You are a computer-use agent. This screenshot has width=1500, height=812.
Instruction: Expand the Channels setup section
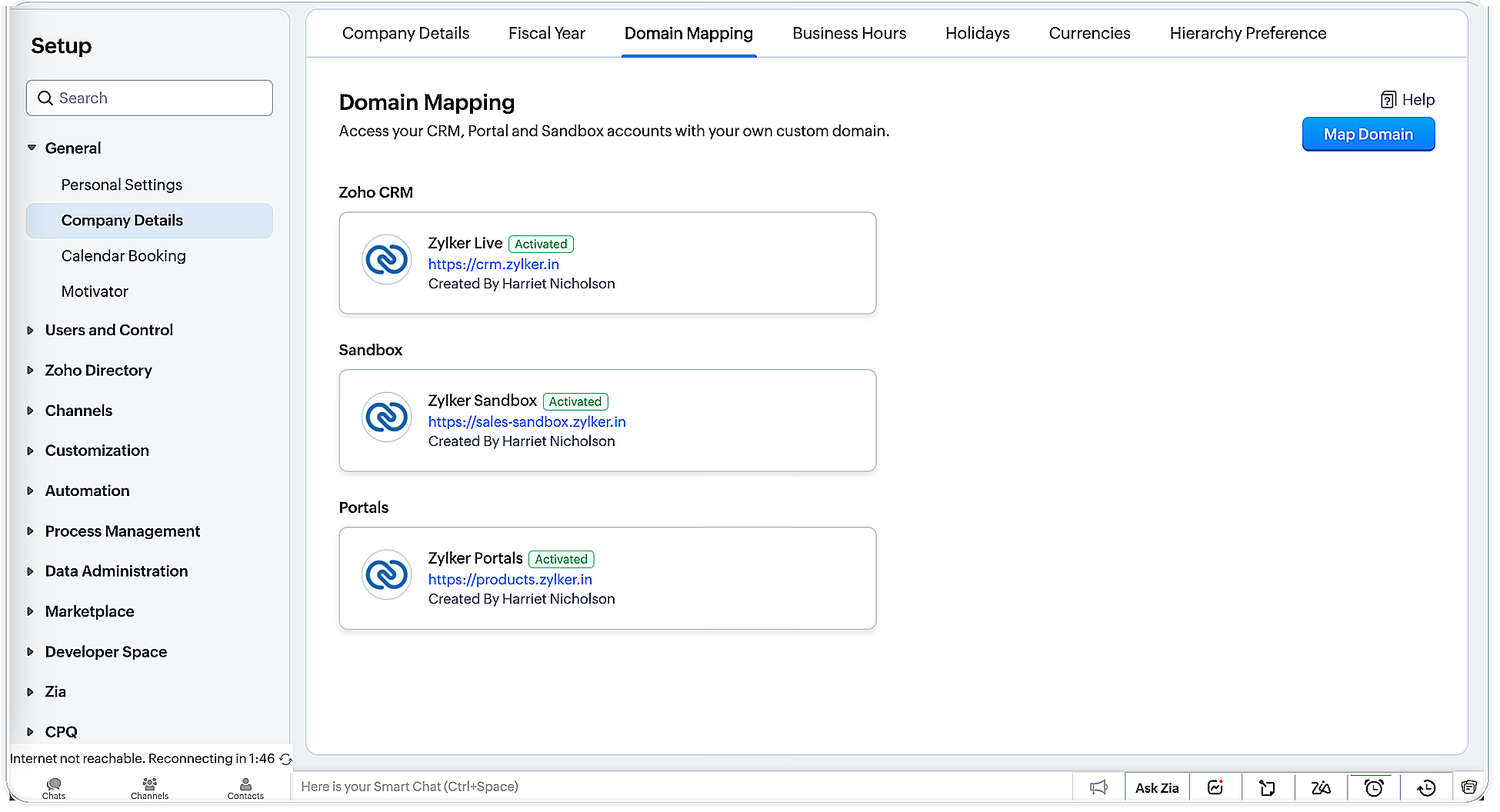(x=31, y=411)
